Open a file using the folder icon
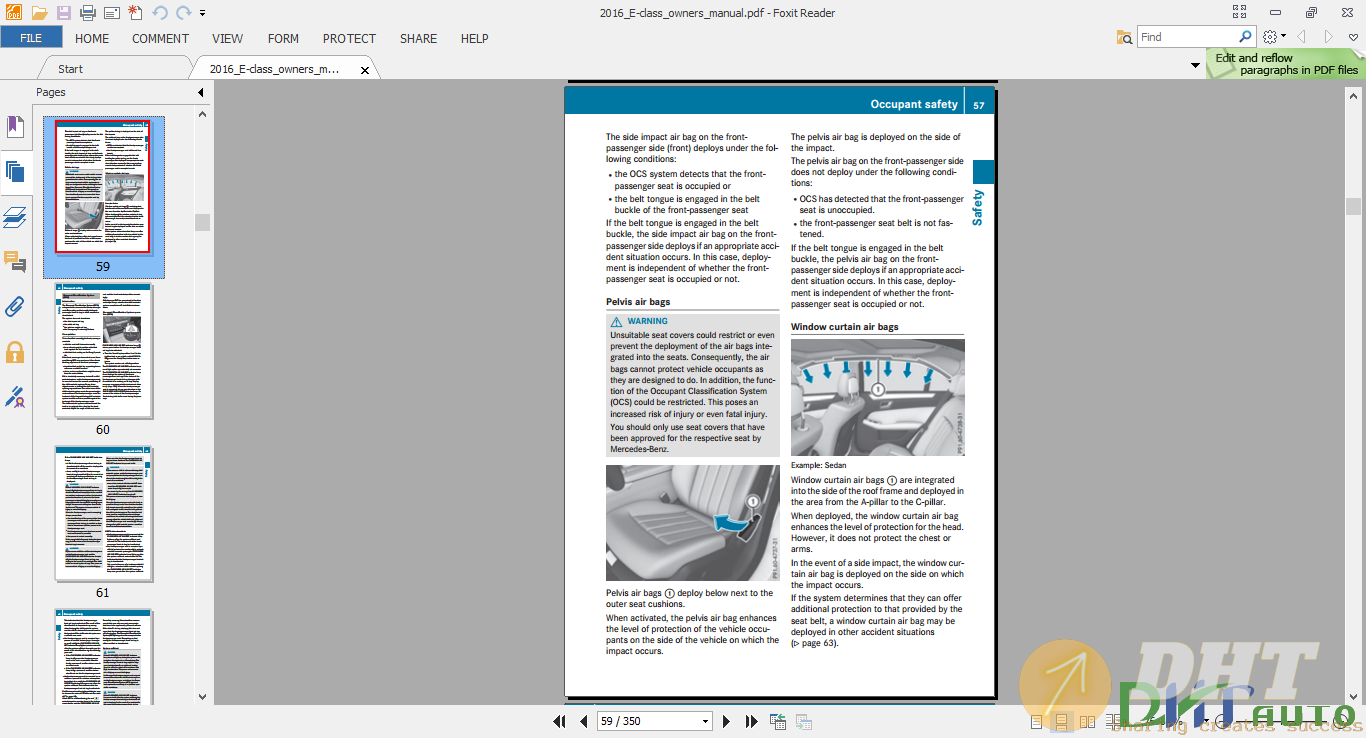This screenshot has width=1366, height=738. [x=39, y=13]
